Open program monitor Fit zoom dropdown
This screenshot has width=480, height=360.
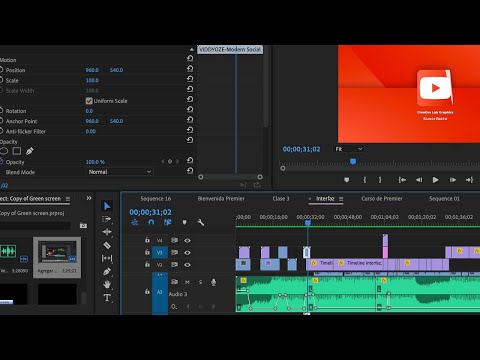pos(349,149)
